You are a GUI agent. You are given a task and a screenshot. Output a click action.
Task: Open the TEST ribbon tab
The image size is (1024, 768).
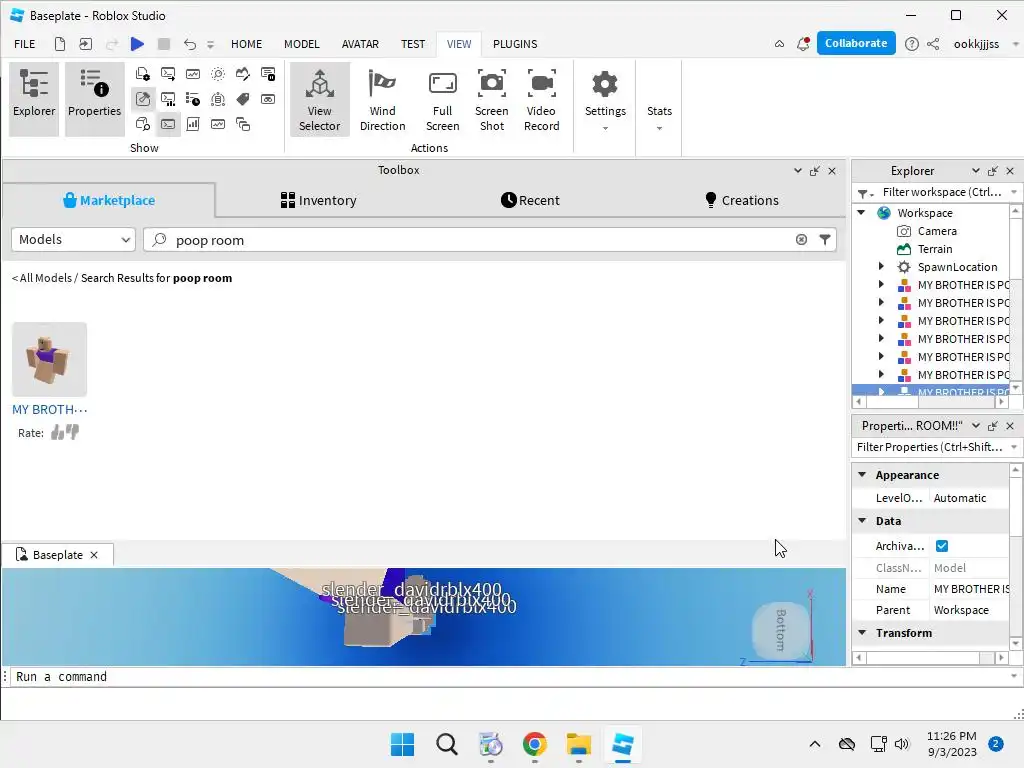(x=413, y=44)
